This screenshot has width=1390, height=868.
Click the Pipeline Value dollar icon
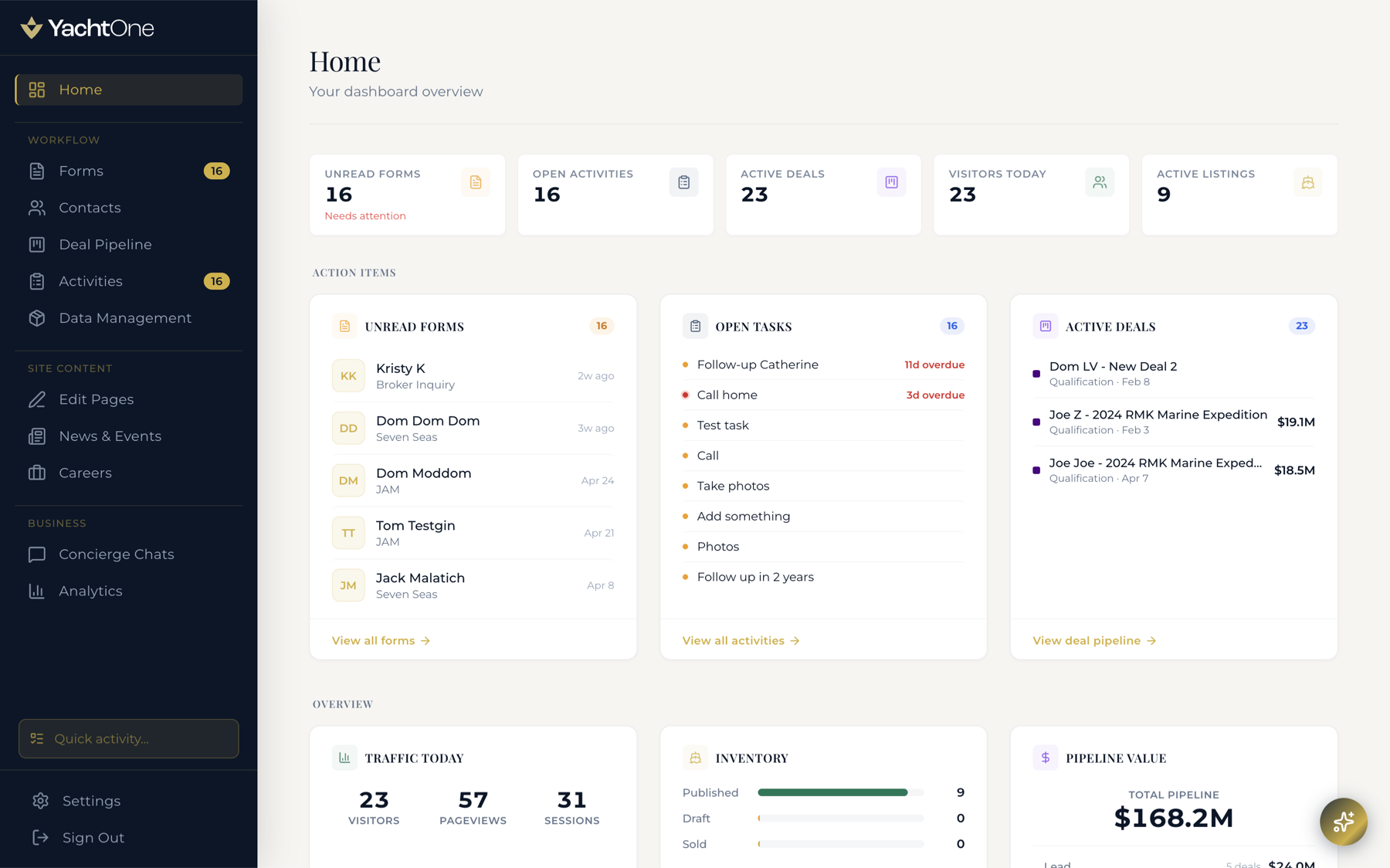pyautogui.click(x=1045, y=758)
